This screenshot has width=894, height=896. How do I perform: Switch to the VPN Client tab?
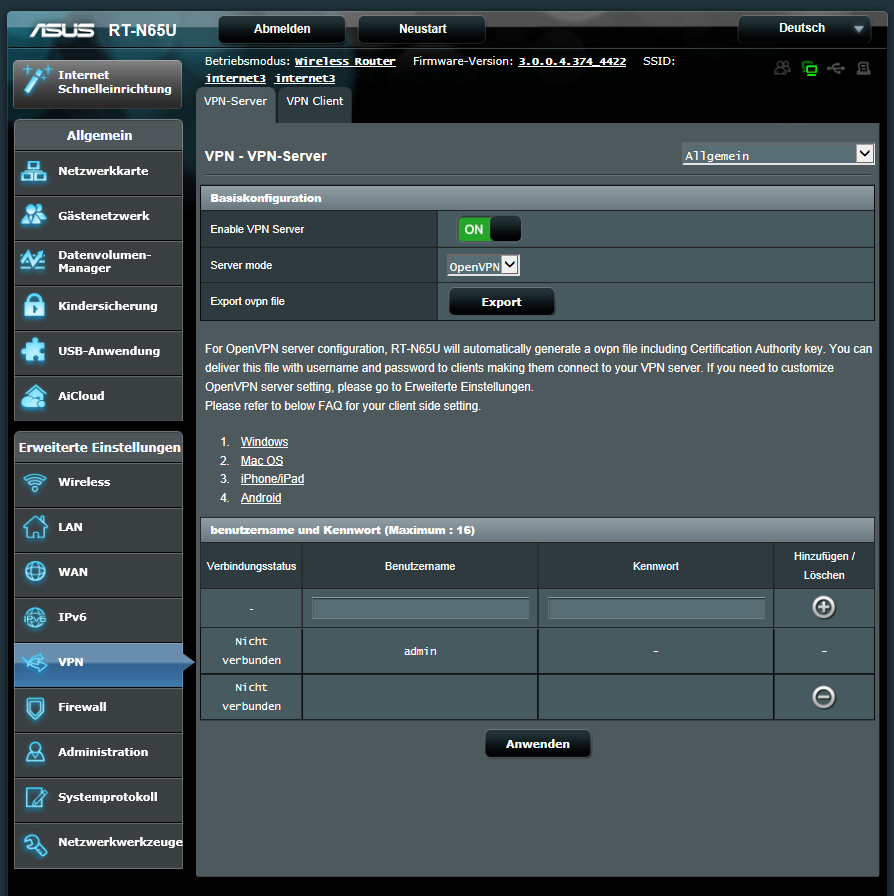tap(314, 102)
